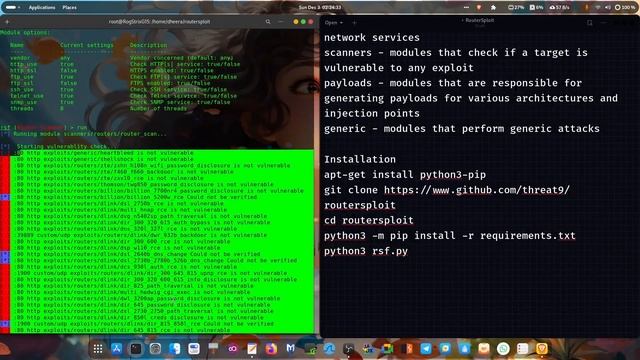Click the battery 100% indicator
This screenshot has width=640, height=360.
click(x=625, y=7)
